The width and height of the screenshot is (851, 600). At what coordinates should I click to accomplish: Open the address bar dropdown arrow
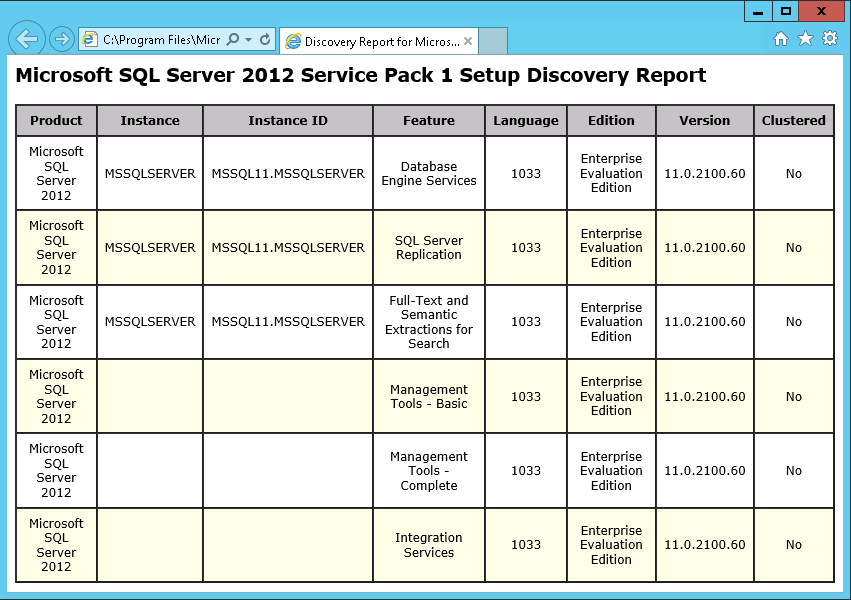point(249,40)
